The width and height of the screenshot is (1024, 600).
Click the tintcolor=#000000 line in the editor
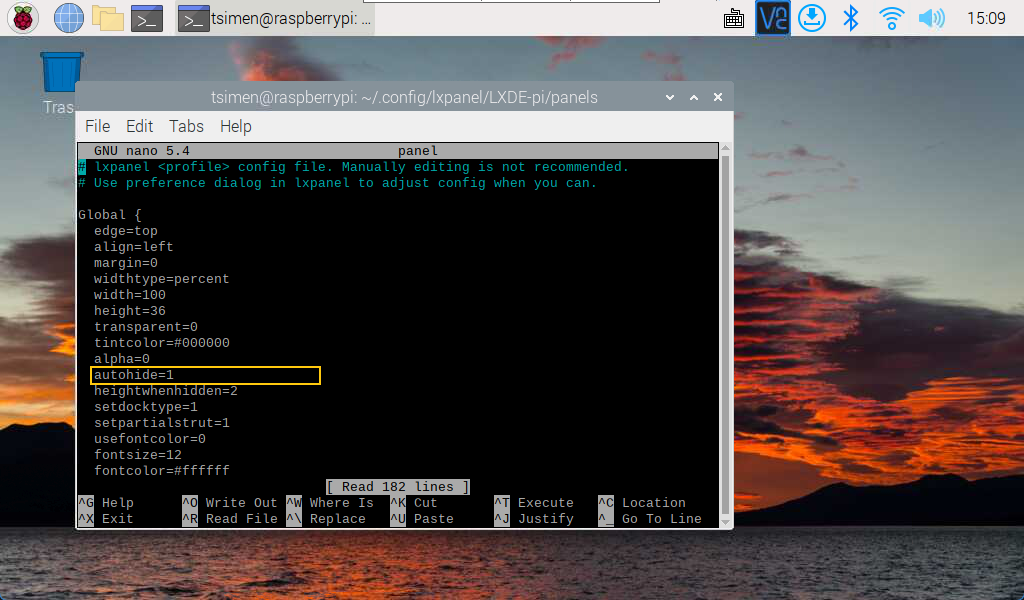coord(161,343)
